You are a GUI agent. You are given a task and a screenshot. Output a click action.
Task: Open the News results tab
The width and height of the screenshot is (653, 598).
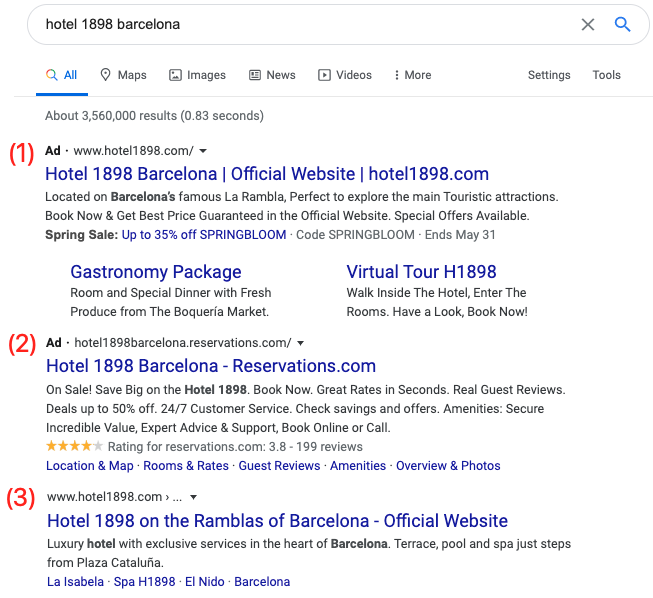[x=272, y=75]
